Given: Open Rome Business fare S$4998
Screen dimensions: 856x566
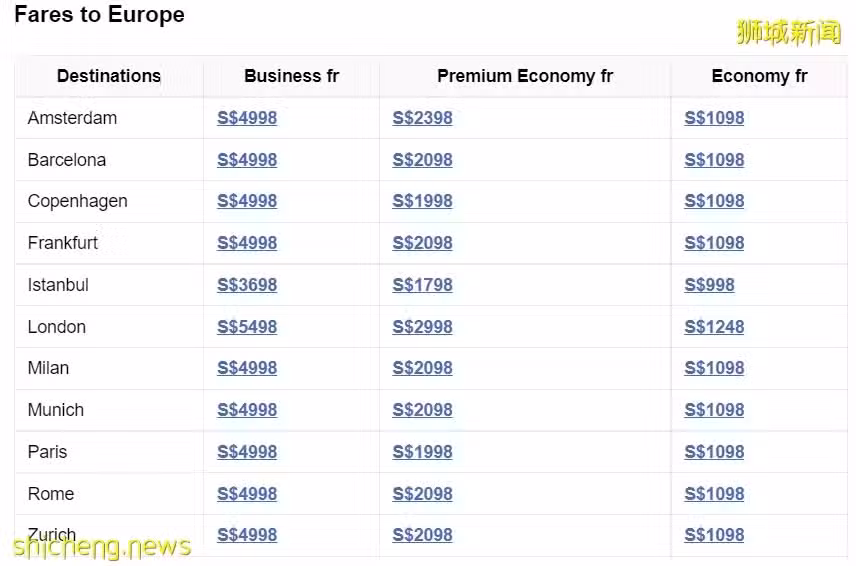Looking at the screenshot, I should click(247, 494).
